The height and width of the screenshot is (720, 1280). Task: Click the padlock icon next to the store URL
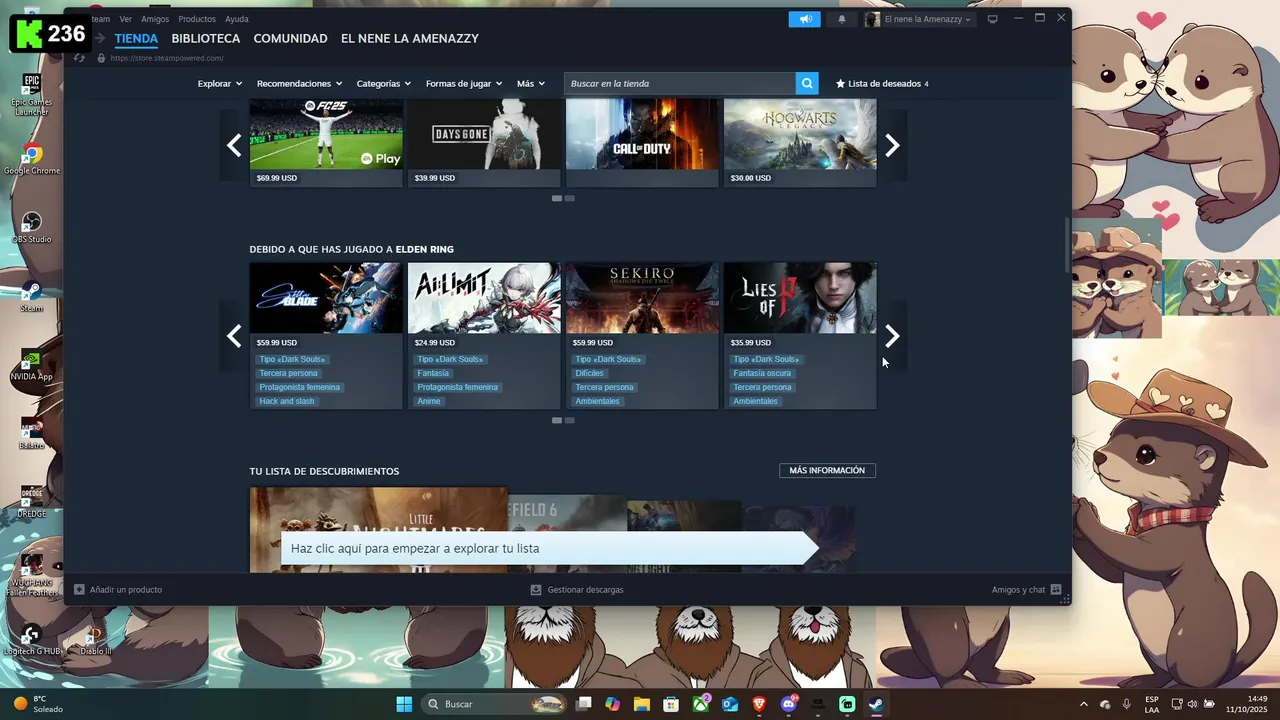100,58
